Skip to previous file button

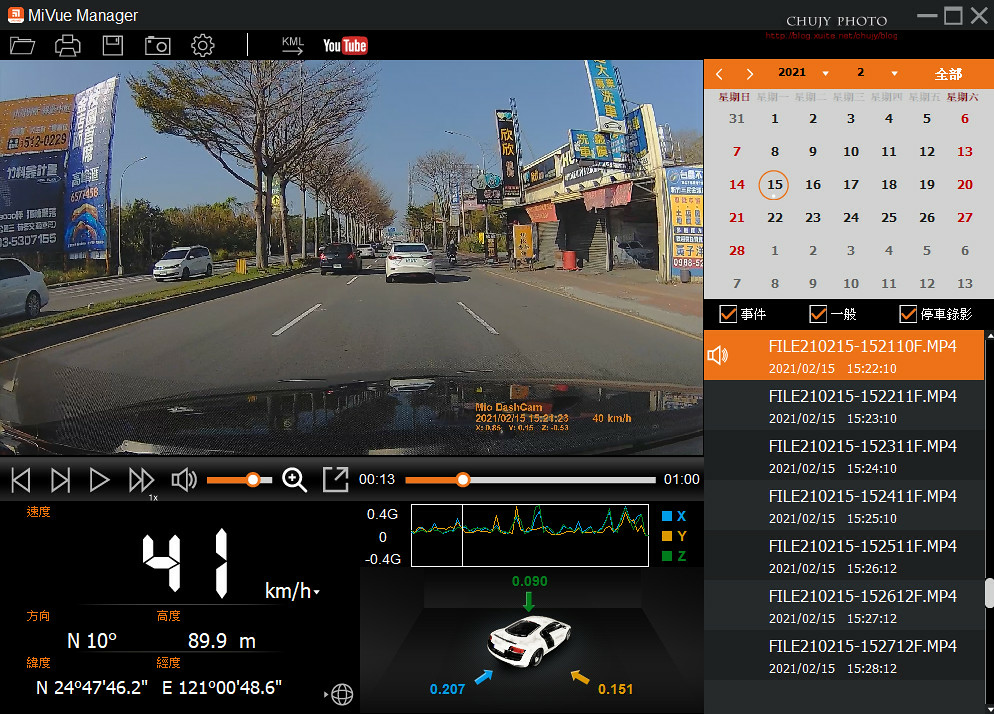(21, 480)
